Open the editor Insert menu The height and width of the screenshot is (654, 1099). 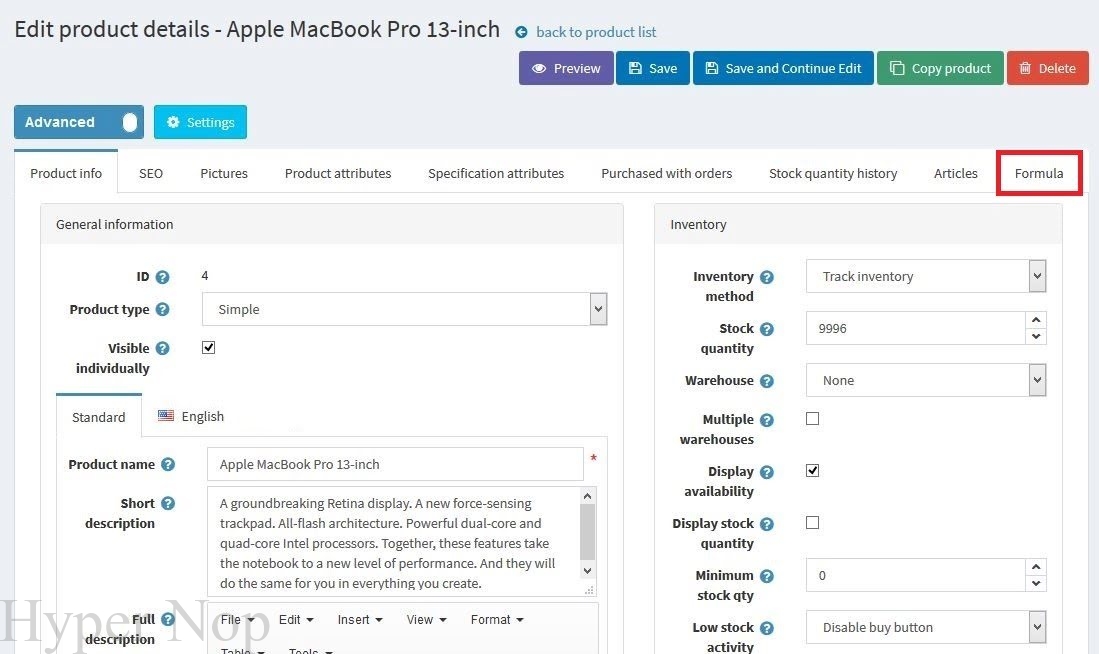click(360, 620)
